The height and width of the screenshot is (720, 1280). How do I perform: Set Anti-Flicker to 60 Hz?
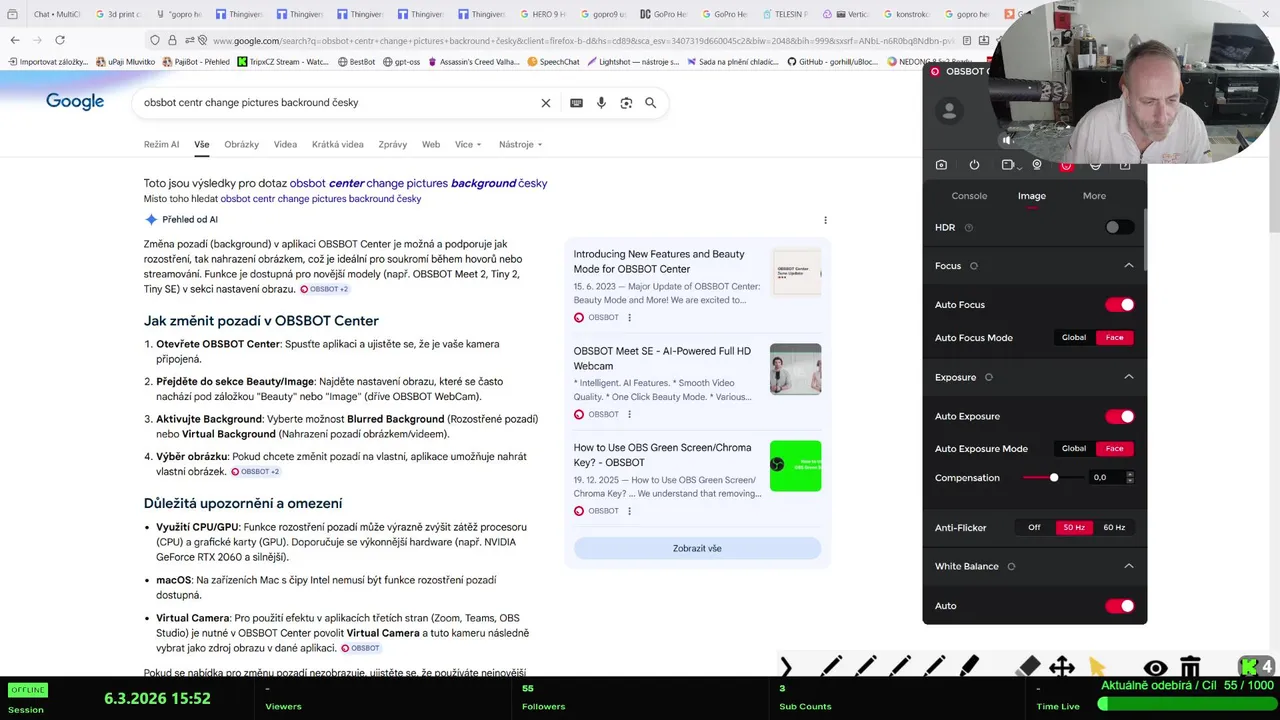tap(1114, 528)
